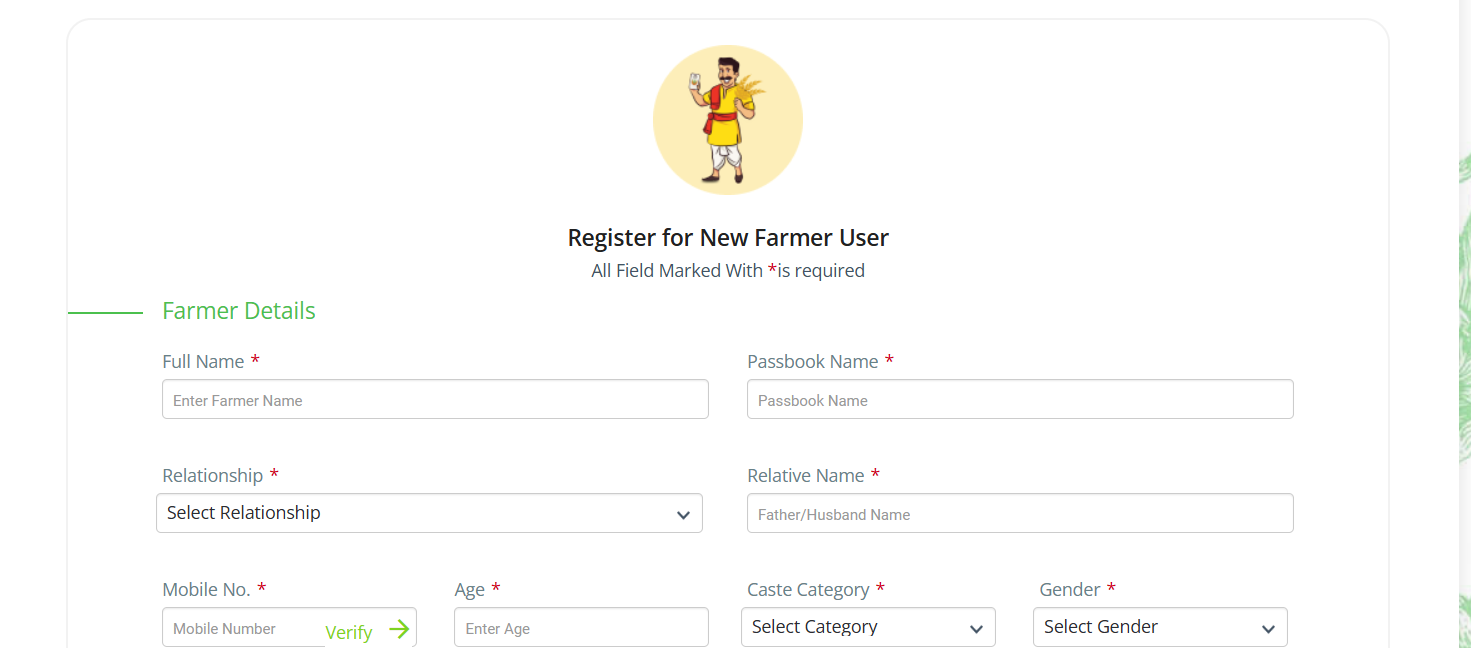Click the green arrow next to Verify
Screen dimensions: 1471x648
click(x=399, y=629)
